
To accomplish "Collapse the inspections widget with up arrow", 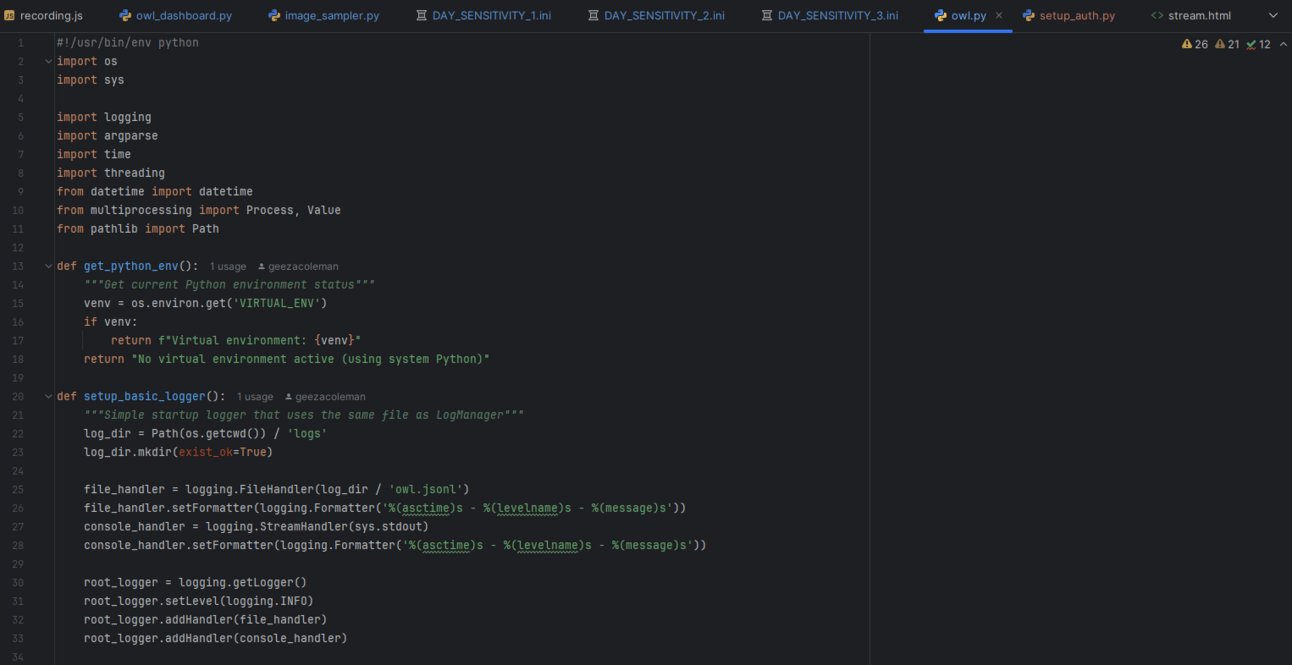I will (x=1283, y=44).
